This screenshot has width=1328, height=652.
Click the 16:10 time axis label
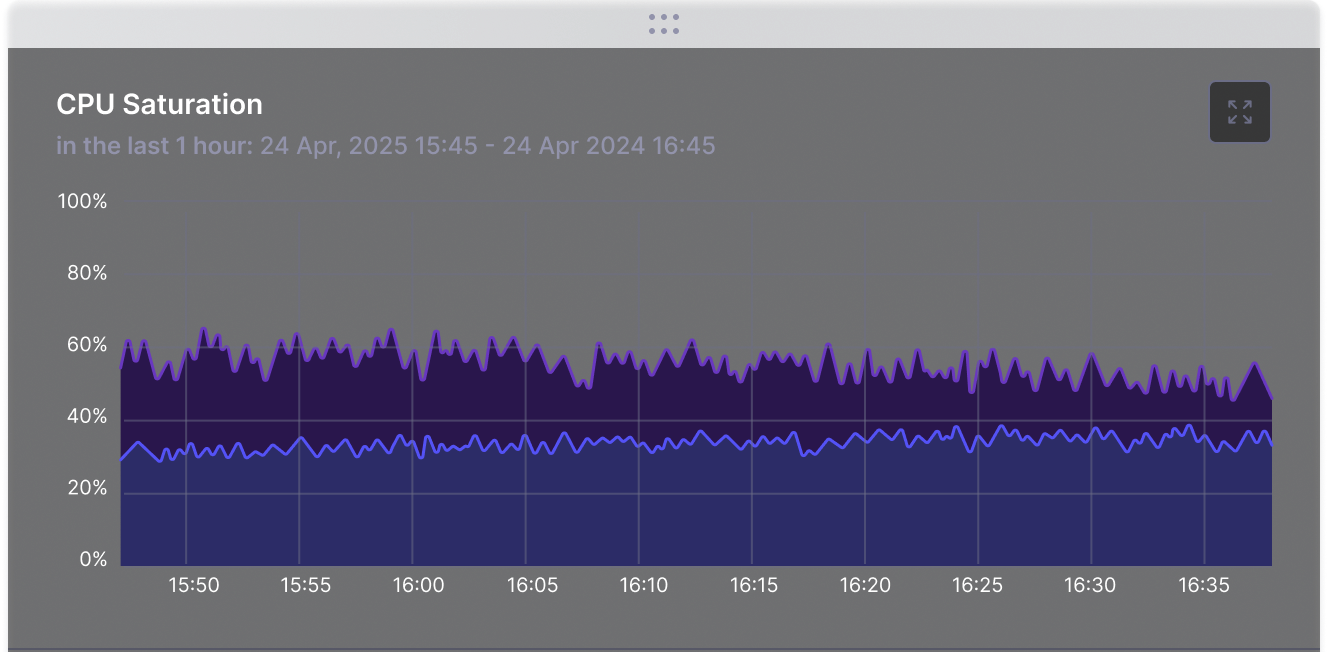(x=644, y=586)
